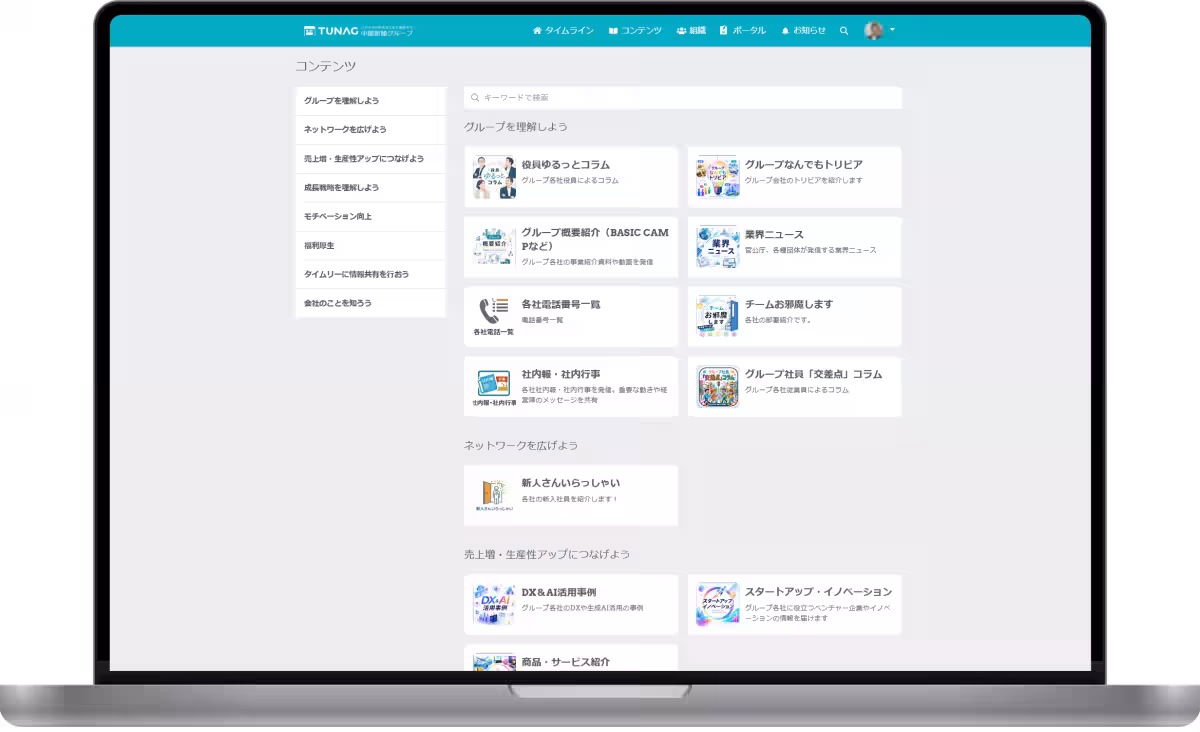Click the グループなんでもトリビア thumbnail
This screenshot has width=1200, height=732.
pos(717,177)
